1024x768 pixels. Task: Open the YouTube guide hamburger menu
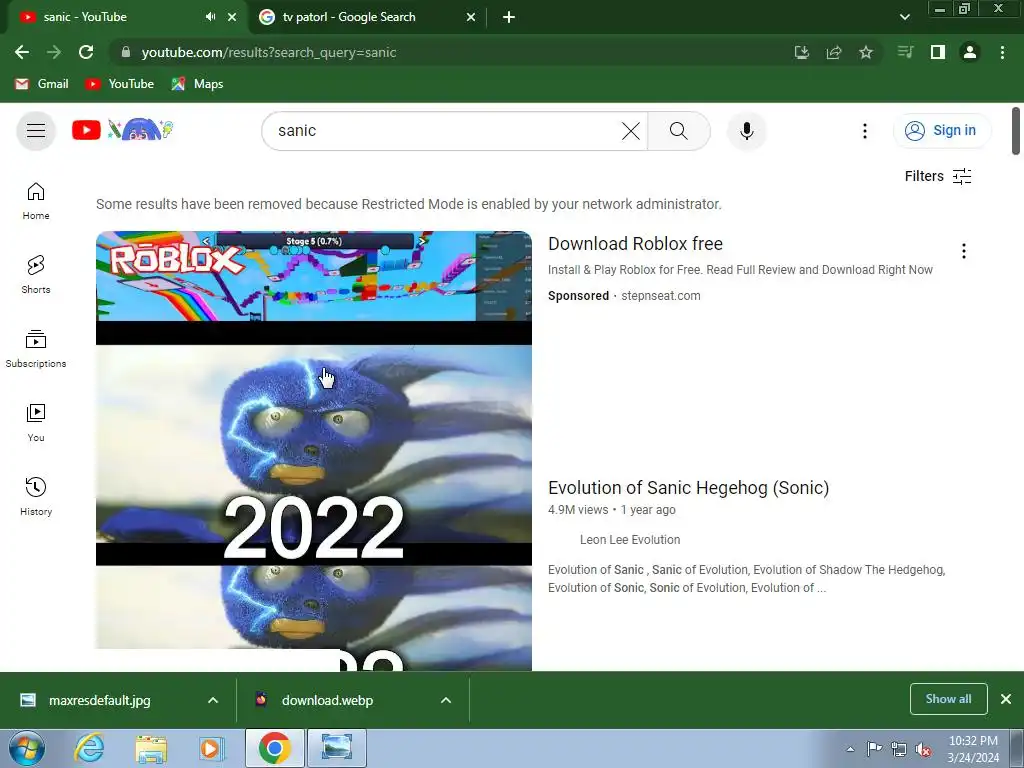point(36,131)
